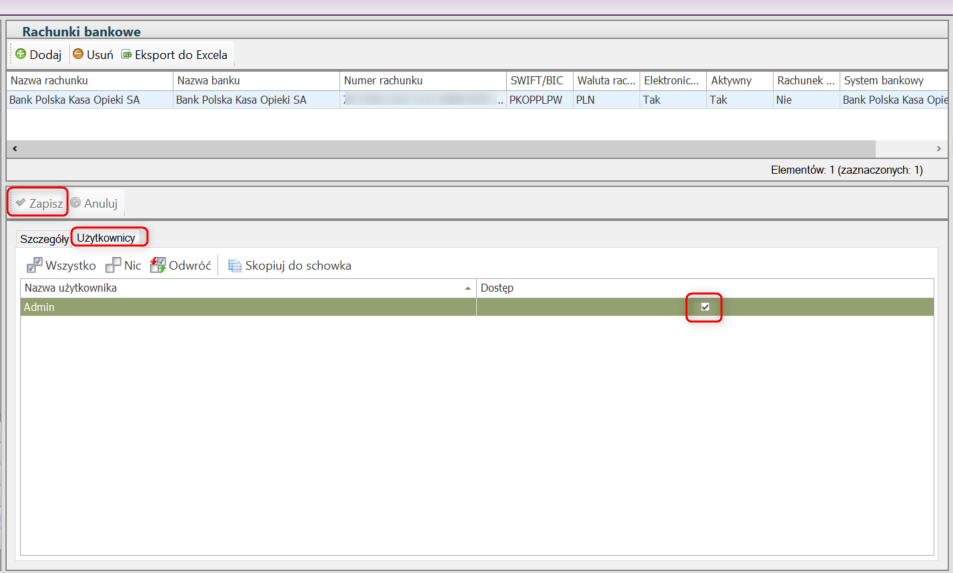The width and height of the screenshot is (953, 573).
Task: Click the Nazwa banku cell of the row
Action: tap(256, 100)
